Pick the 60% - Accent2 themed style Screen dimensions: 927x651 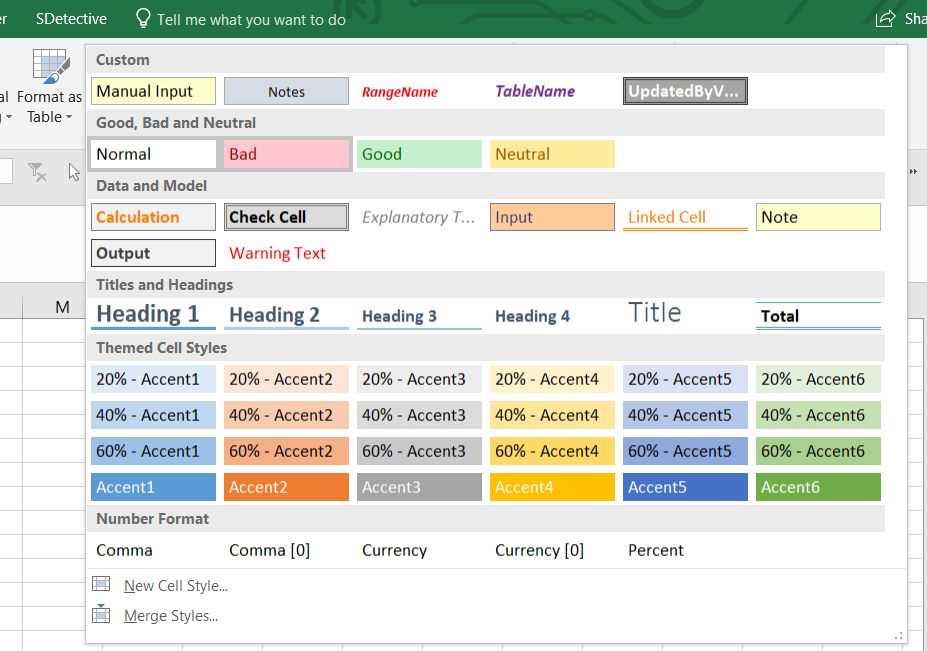286,451
